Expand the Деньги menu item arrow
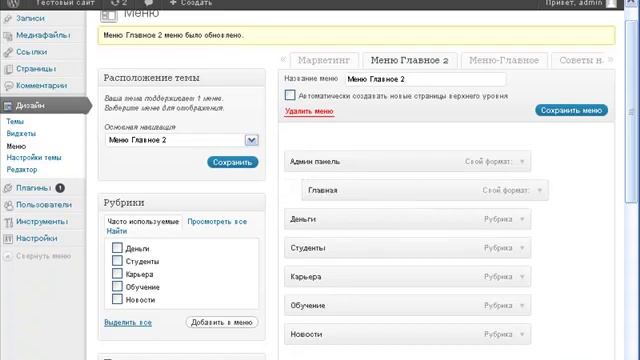640x360 pixels. (522, 219)
